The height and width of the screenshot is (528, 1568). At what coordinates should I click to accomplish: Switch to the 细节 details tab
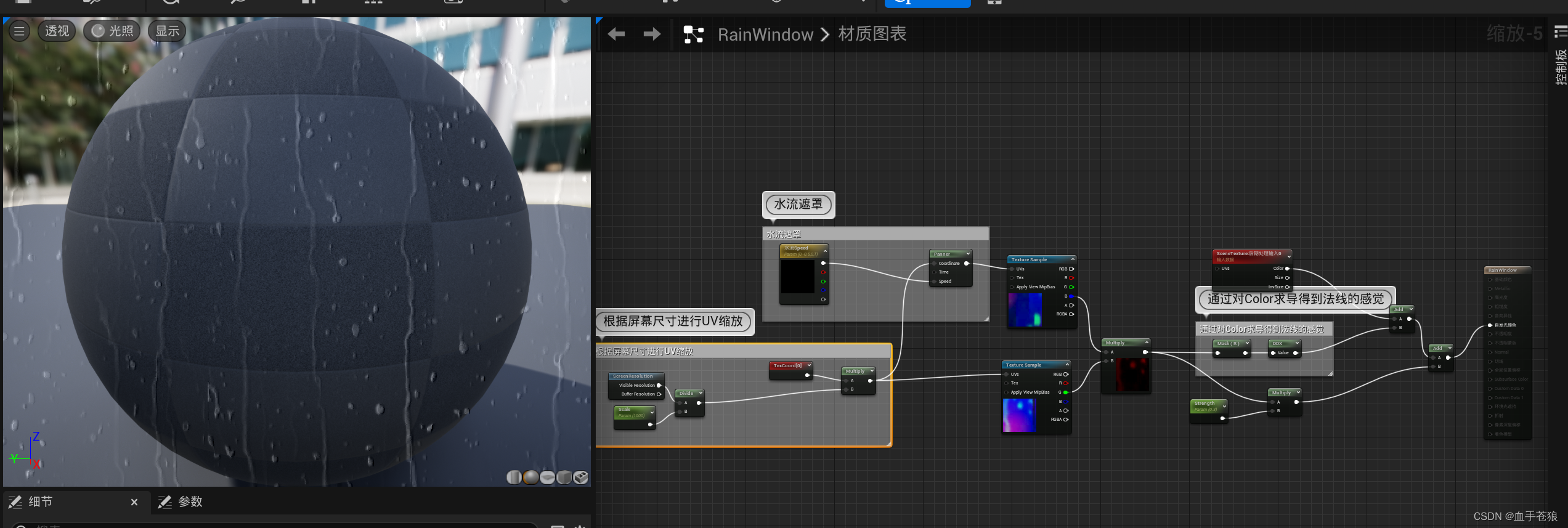click(40, 502)
